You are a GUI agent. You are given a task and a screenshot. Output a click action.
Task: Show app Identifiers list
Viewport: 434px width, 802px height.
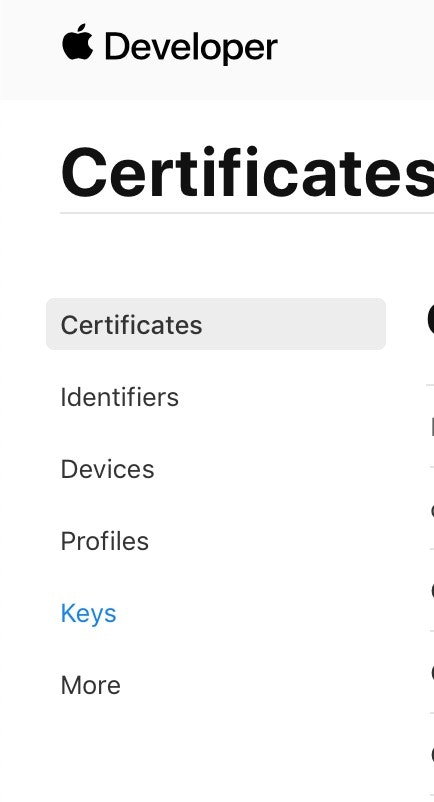tap(120, 397)
